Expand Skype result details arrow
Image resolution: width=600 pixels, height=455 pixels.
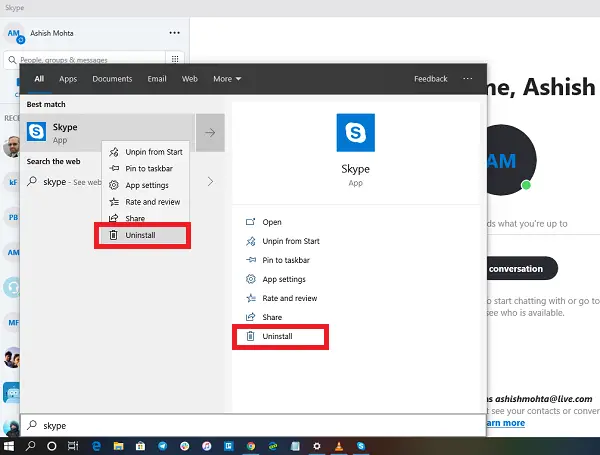click(210, 133)
